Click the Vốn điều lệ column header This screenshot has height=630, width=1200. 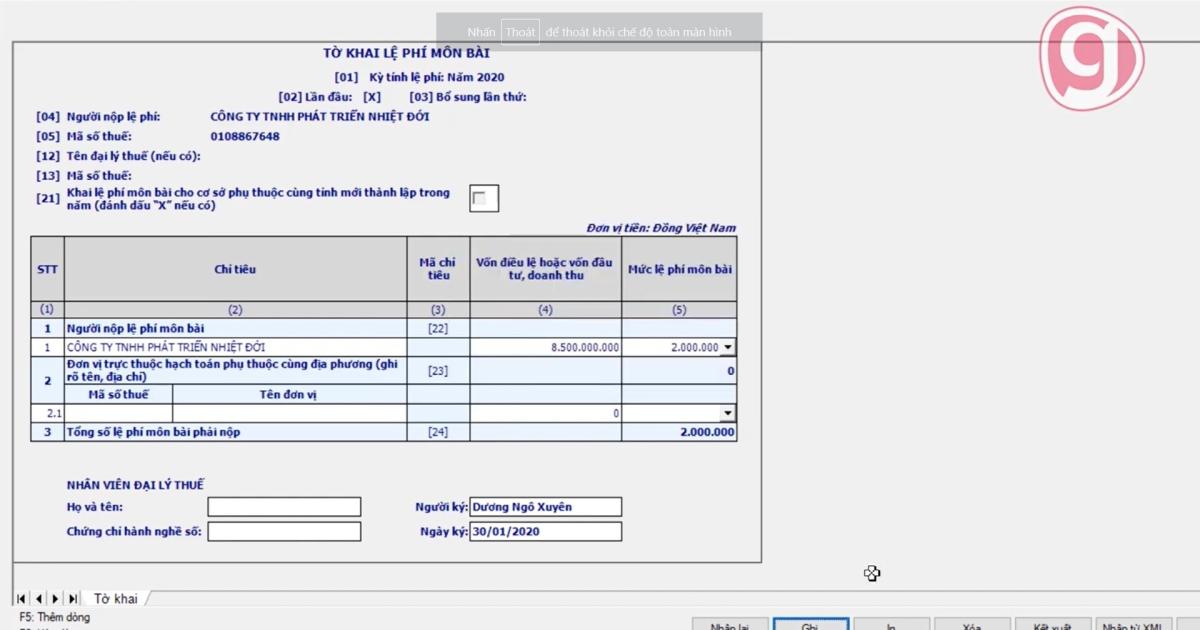coord(546,269)
